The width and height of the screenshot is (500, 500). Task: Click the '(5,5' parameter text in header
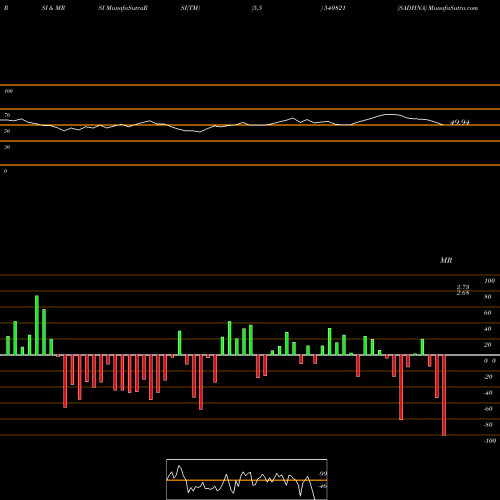[x=257, y=8]
